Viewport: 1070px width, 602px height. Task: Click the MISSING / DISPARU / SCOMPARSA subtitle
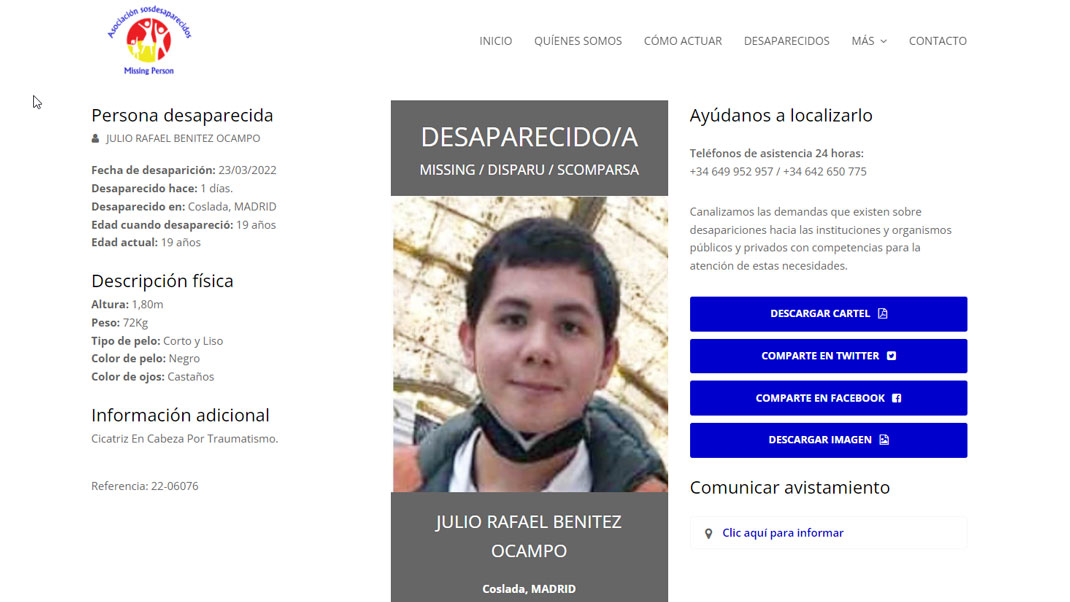[530, 170]
